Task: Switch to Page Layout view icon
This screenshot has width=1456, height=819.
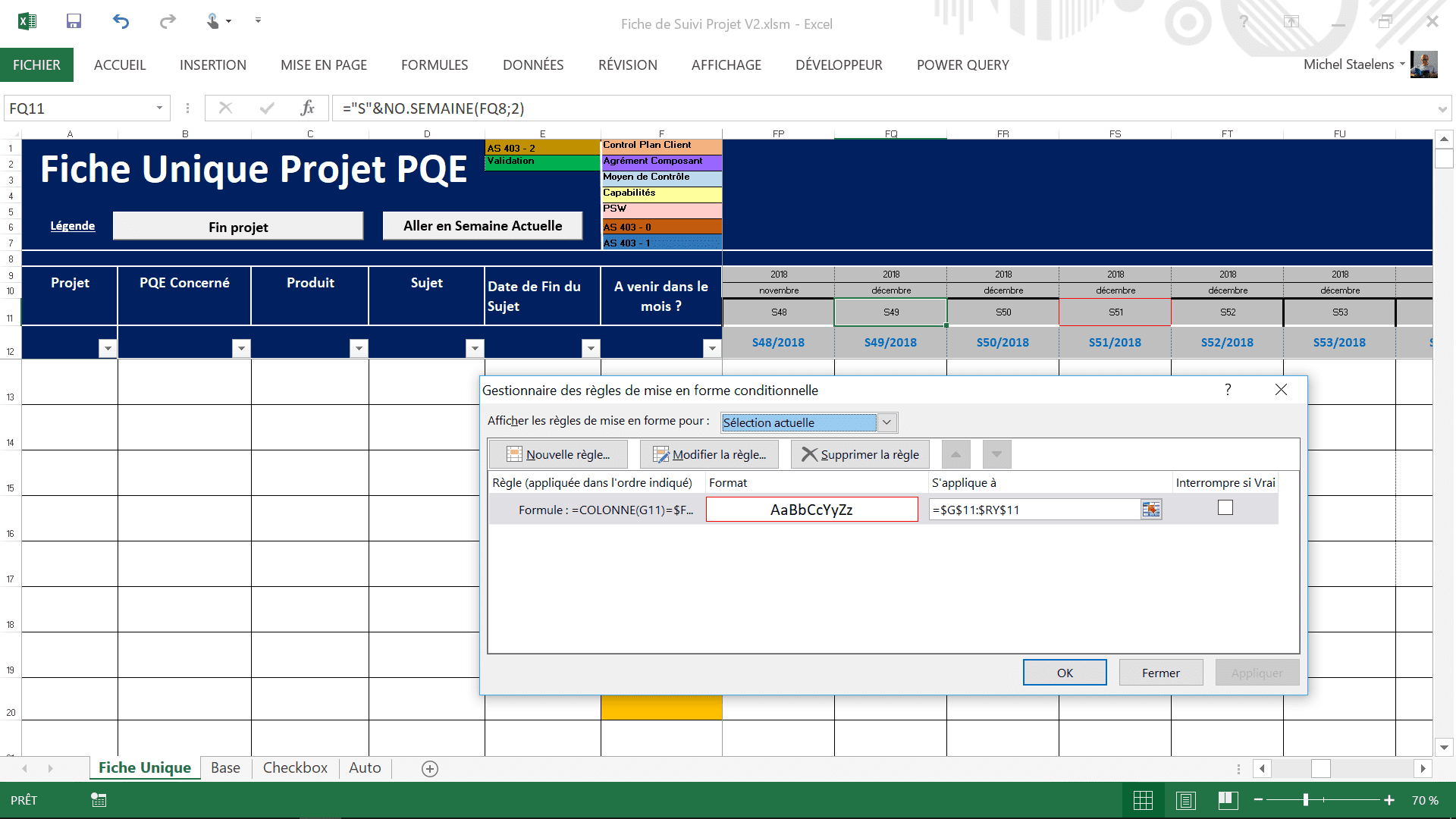Action: coord(1185,800)
